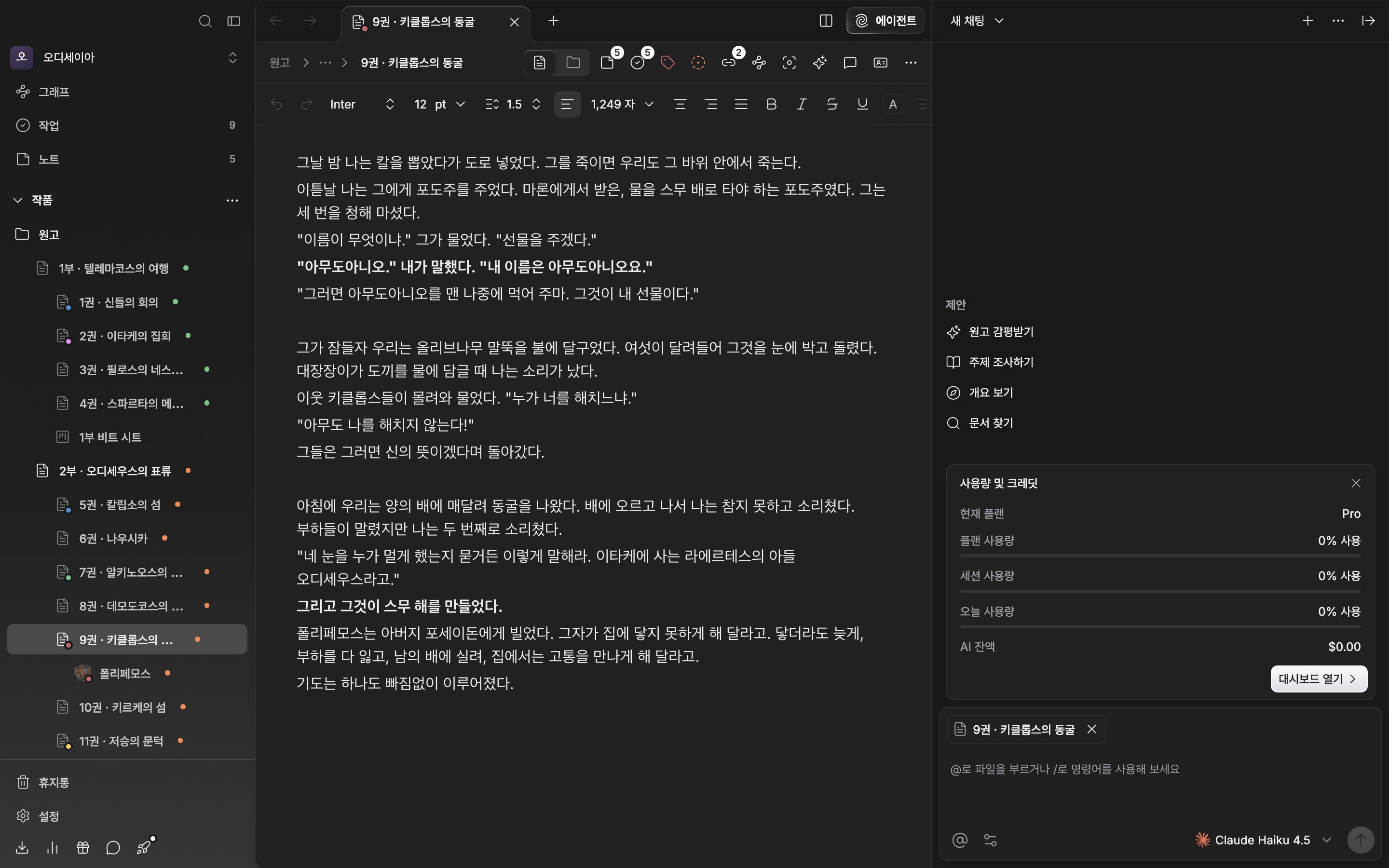Open a new tab with the plus icon
The image size is (1389, 868).
point(553,21)
